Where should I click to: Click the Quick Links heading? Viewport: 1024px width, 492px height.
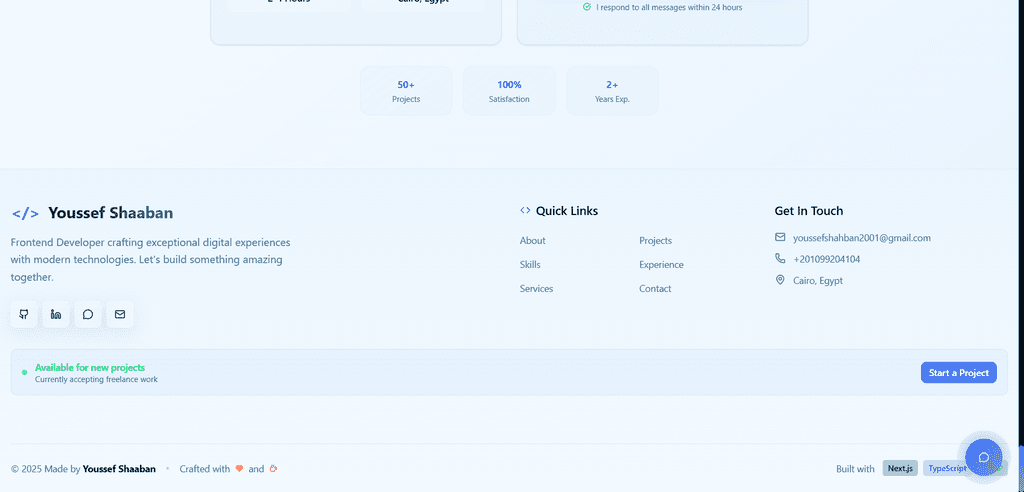tap(567, 210)
